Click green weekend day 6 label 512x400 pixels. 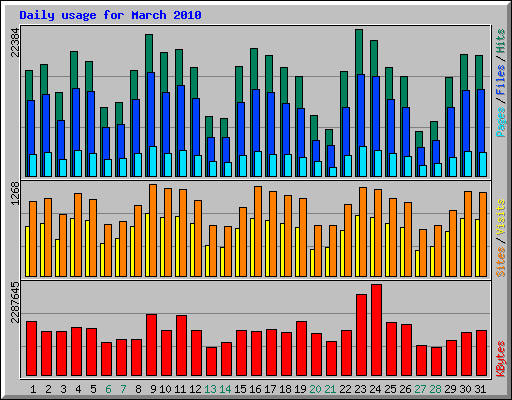108,389
